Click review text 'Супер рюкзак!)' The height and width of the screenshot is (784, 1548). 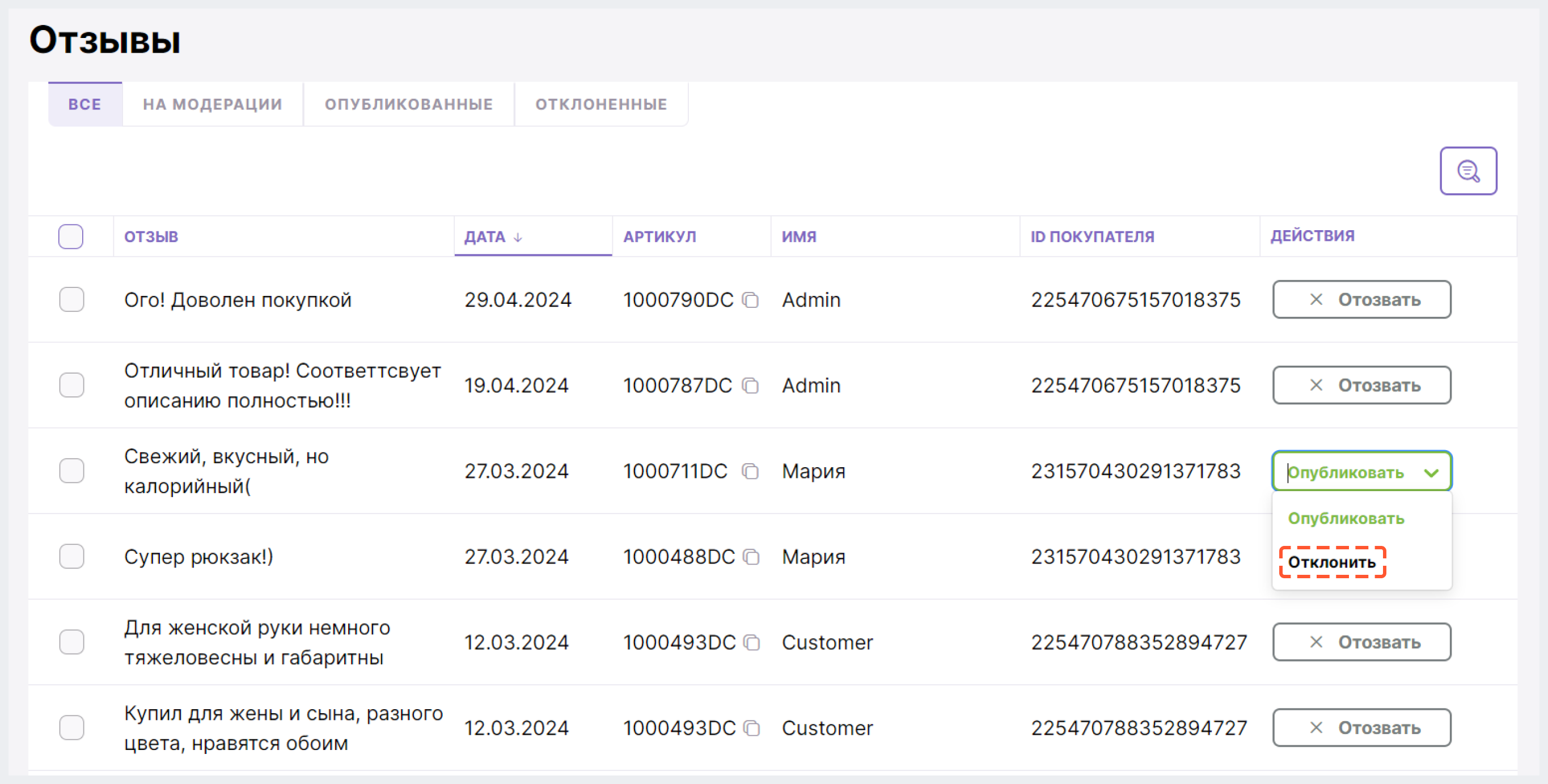(x=199, y=557)
